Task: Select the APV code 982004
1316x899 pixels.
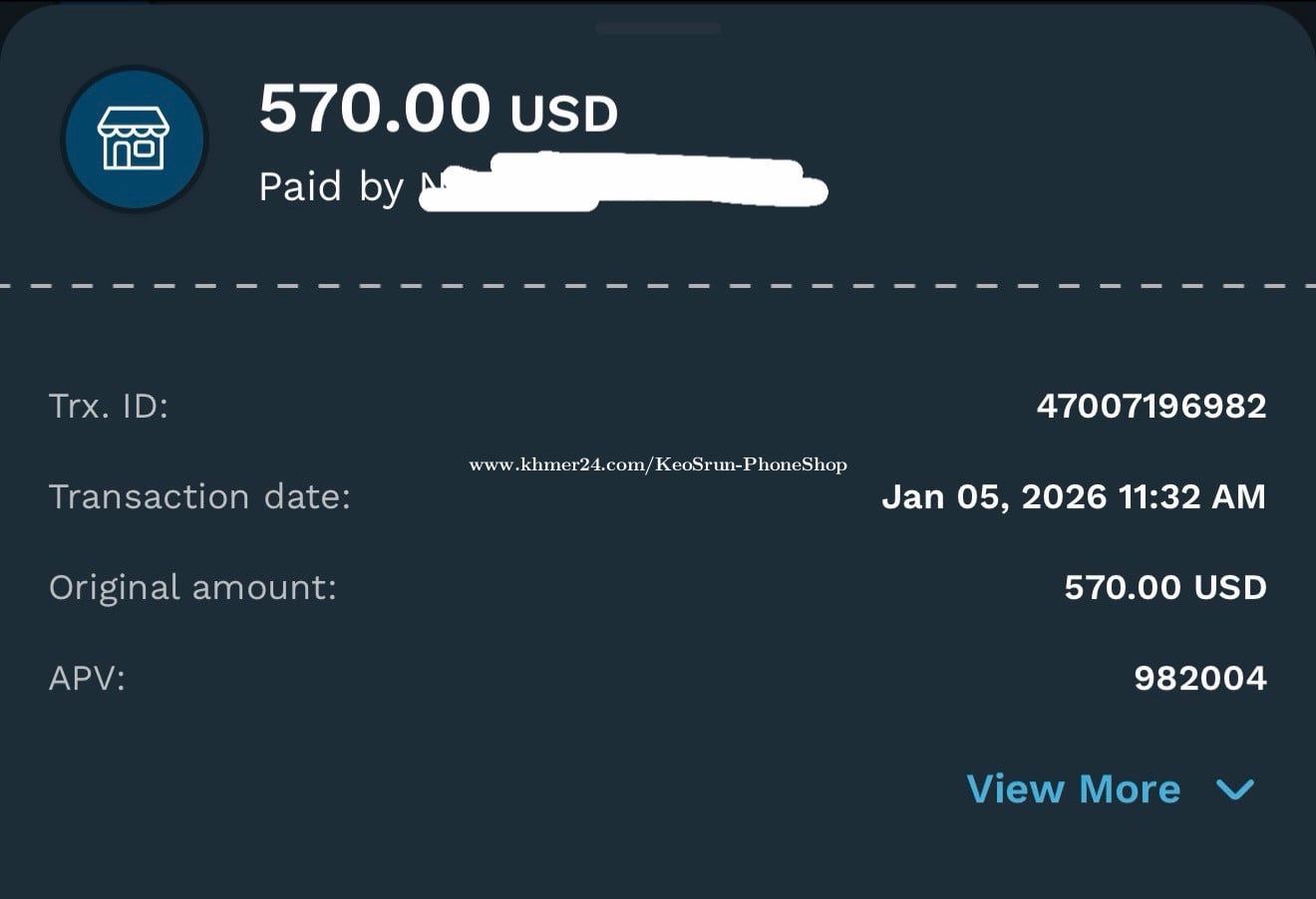Action: click(x=1199, y=679)
